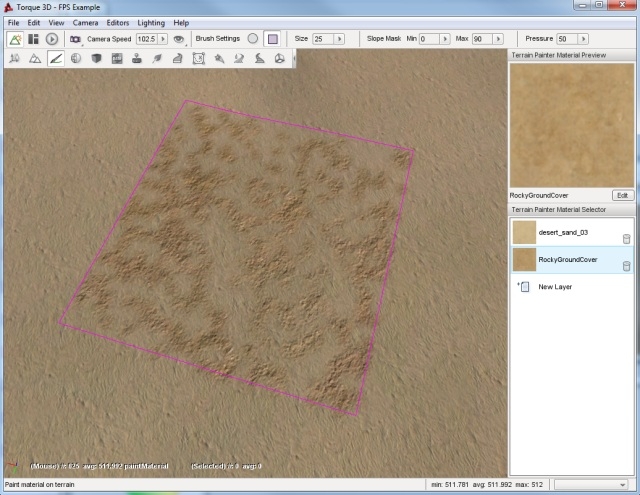Expand the Camera Speed slider arrow
This screenshot has width=640, height=495.
[164, 39]
